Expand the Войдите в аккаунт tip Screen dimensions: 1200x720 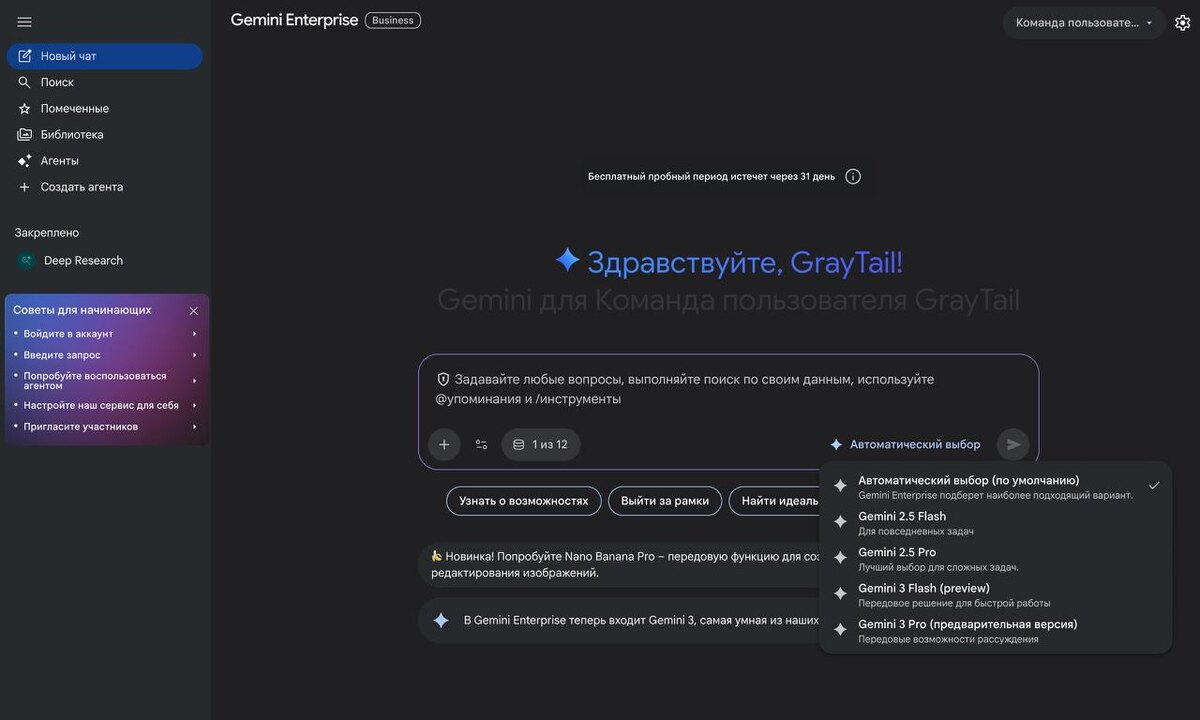pos(107,334)
